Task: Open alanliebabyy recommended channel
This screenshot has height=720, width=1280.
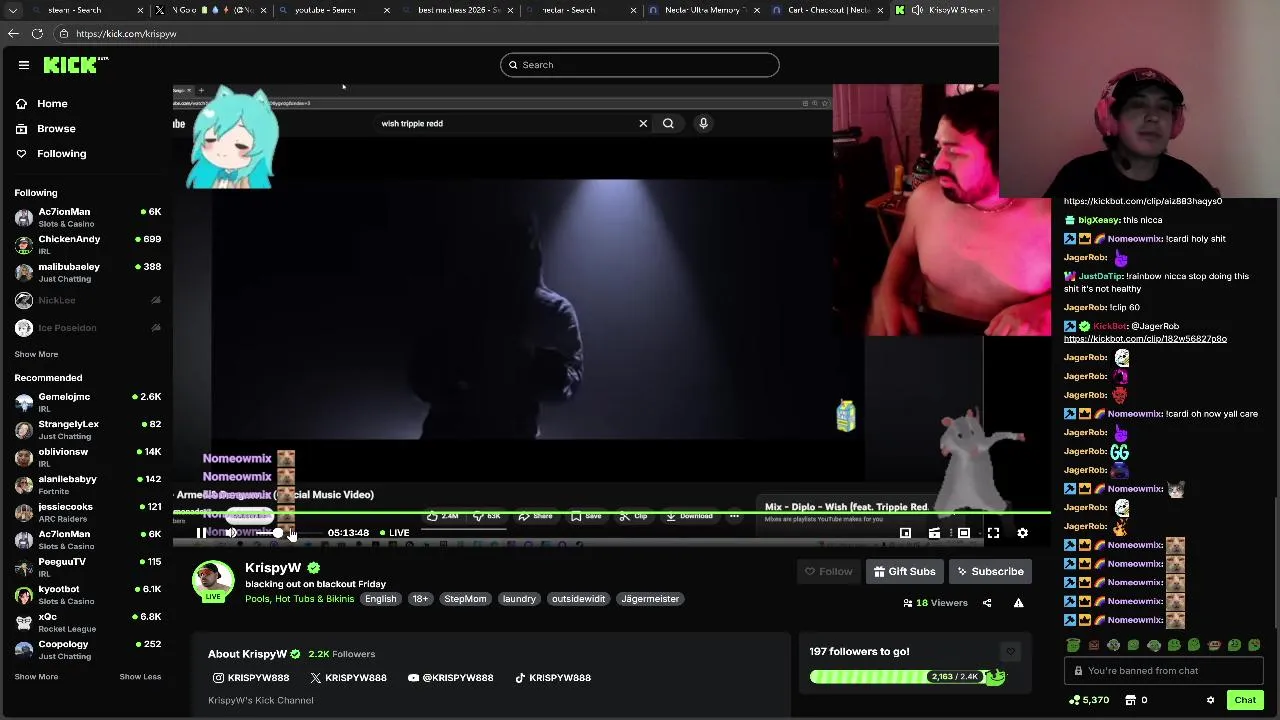Action: click(88, 484)
